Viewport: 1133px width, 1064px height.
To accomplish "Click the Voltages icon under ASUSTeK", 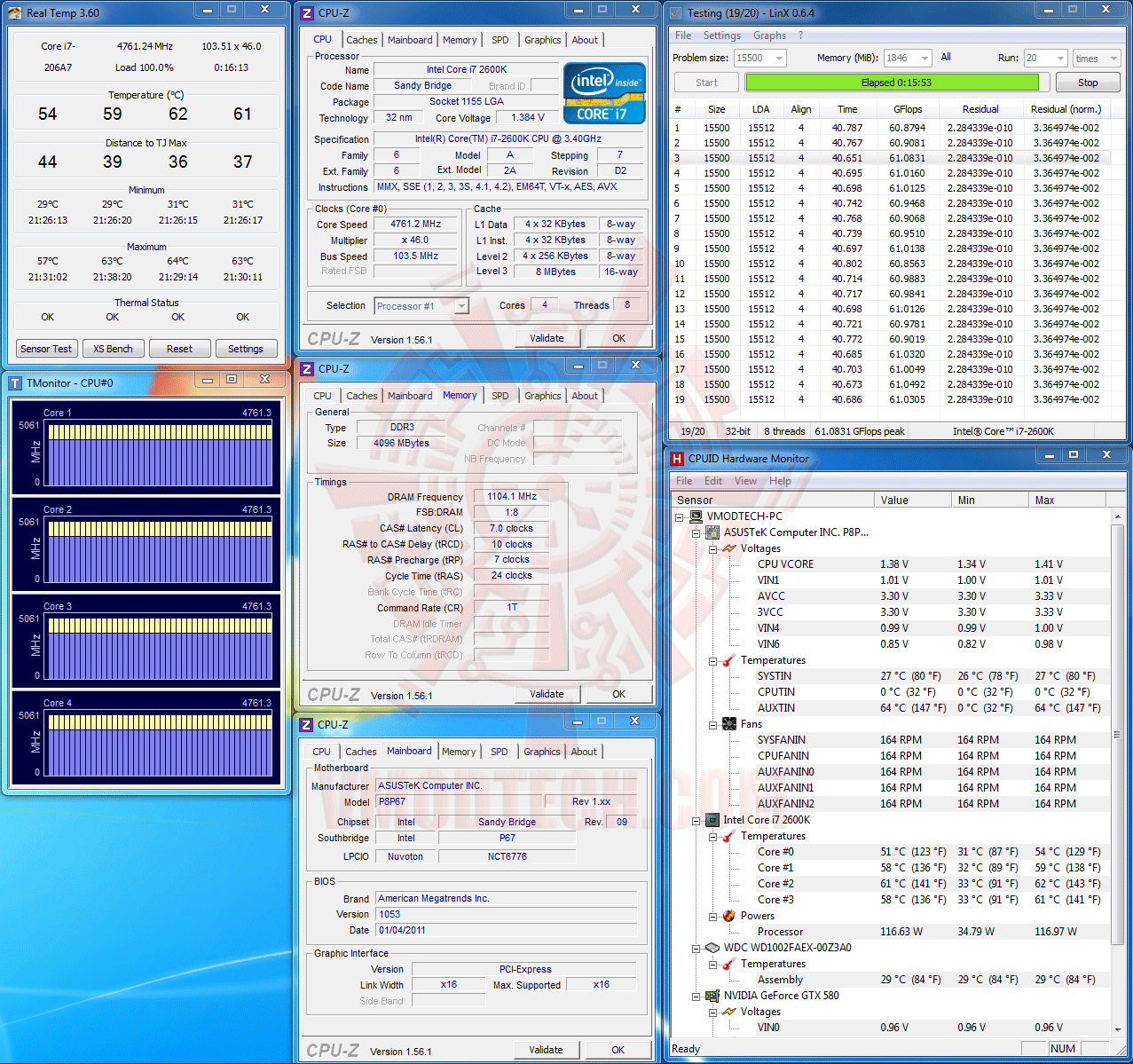I will [729, 548].
